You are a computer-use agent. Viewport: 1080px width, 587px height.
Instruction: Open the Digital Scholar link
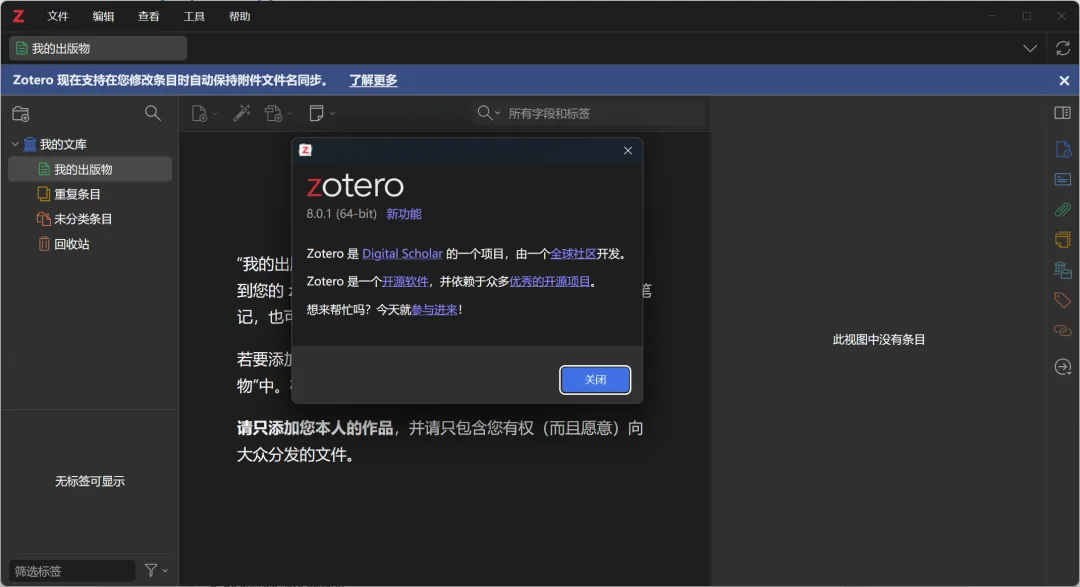pyautogui.click(x=402, y=254)
